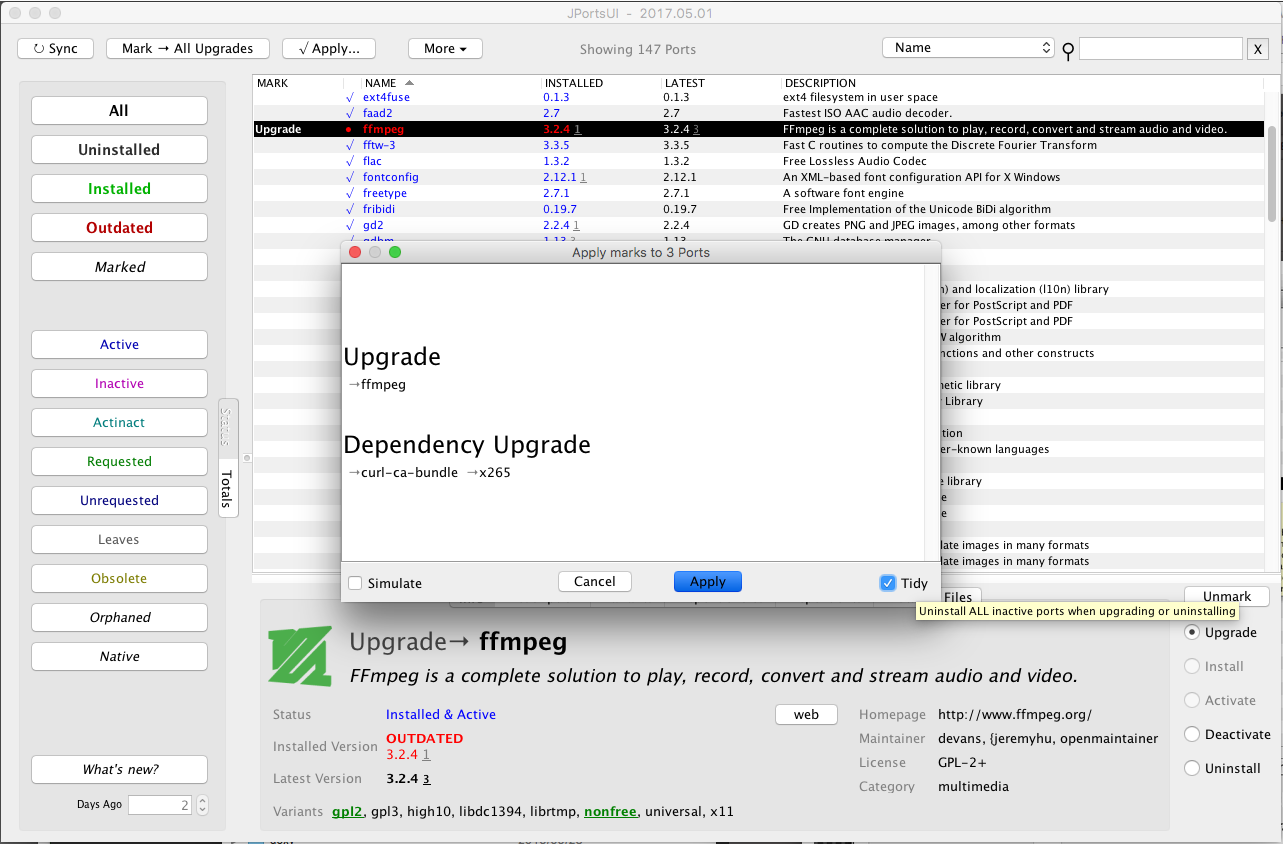Screen dimensions: 1283x844
Task: Click the Unmark button
Action: pos(1226,596)
